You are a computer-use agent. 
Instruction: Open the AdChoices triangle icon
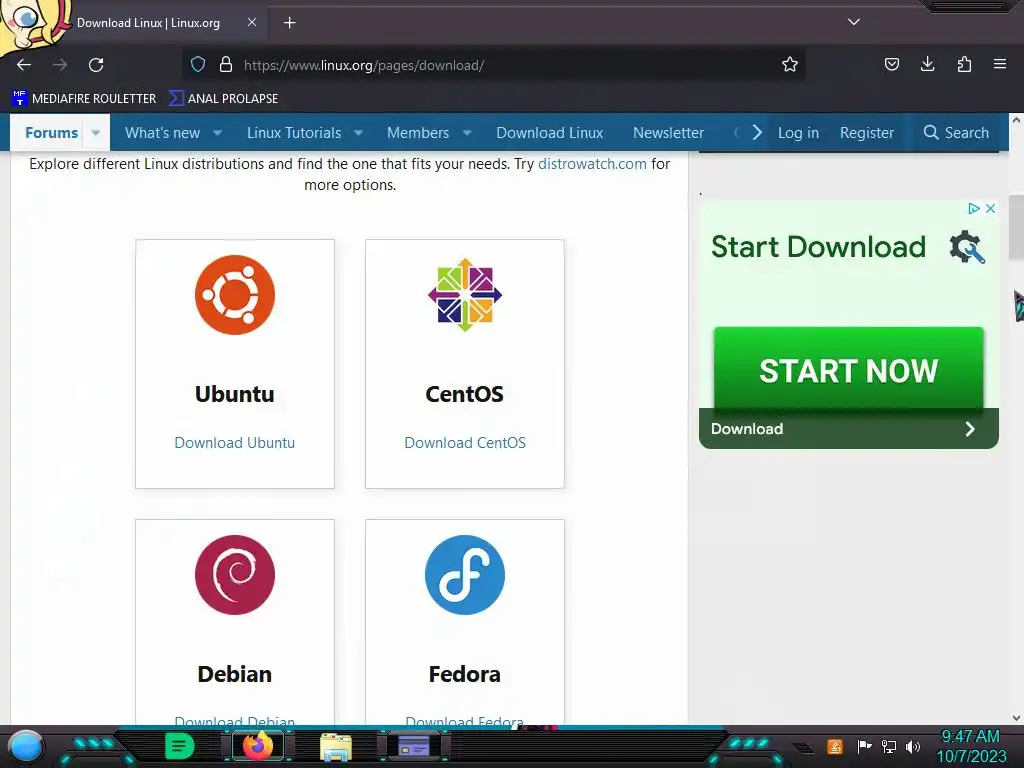974,208
